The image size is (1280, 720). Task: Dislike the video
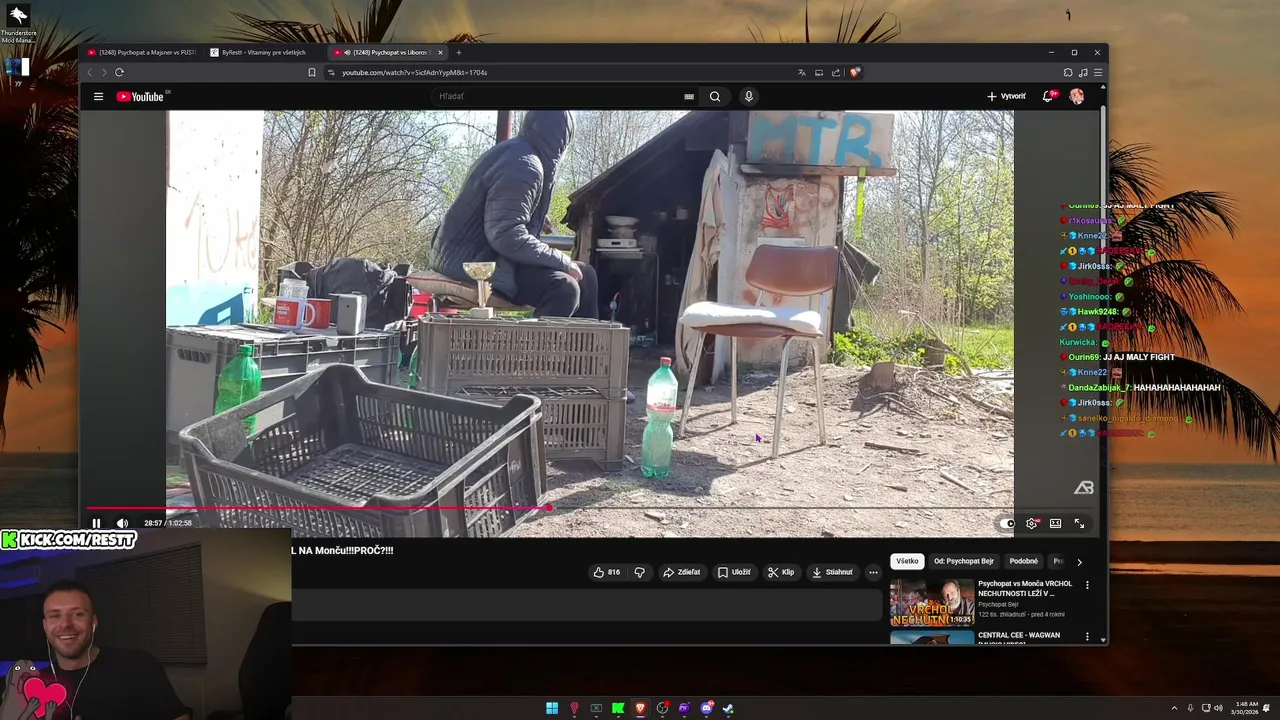[639, 572]
